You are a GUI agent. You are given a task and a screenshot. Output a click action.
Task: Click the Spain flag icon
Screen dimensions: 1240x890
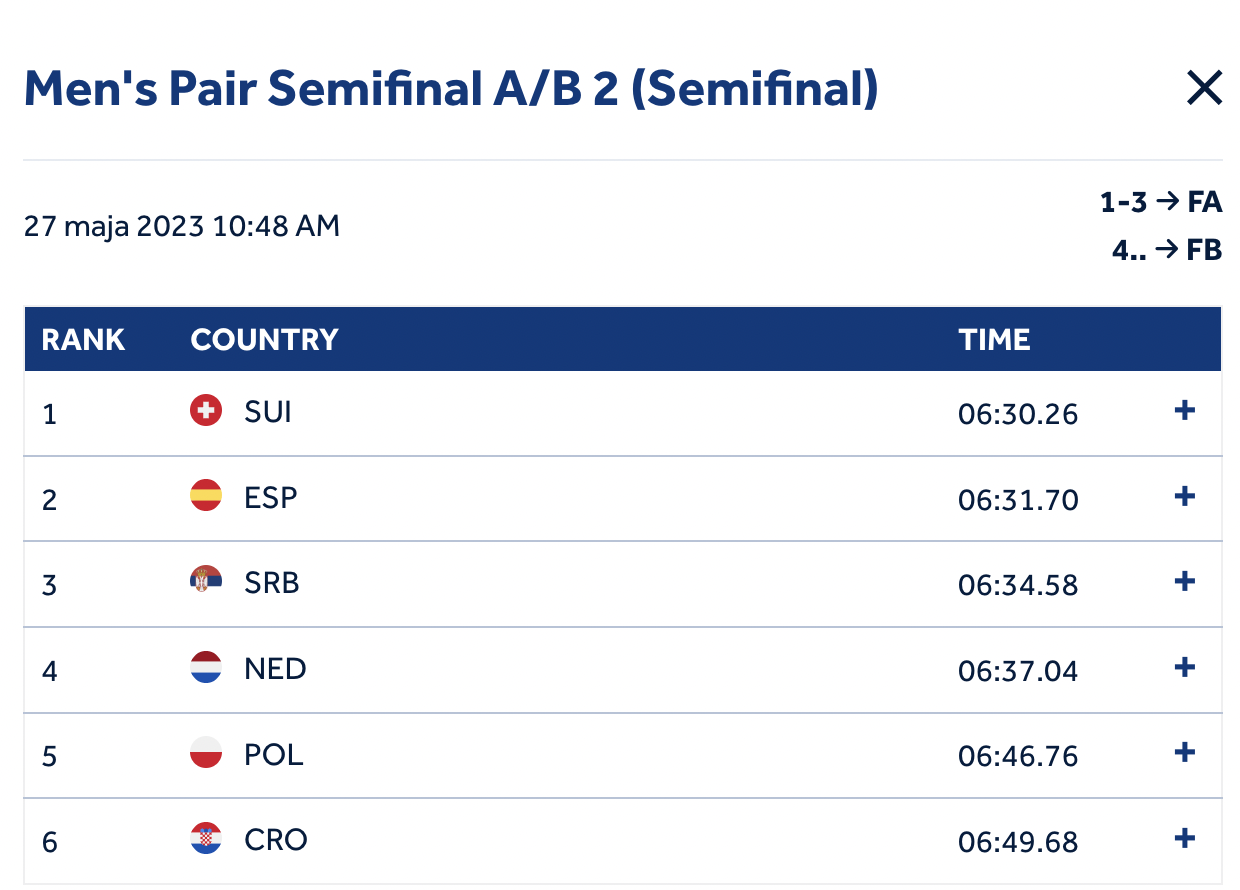tap(206, 496)
